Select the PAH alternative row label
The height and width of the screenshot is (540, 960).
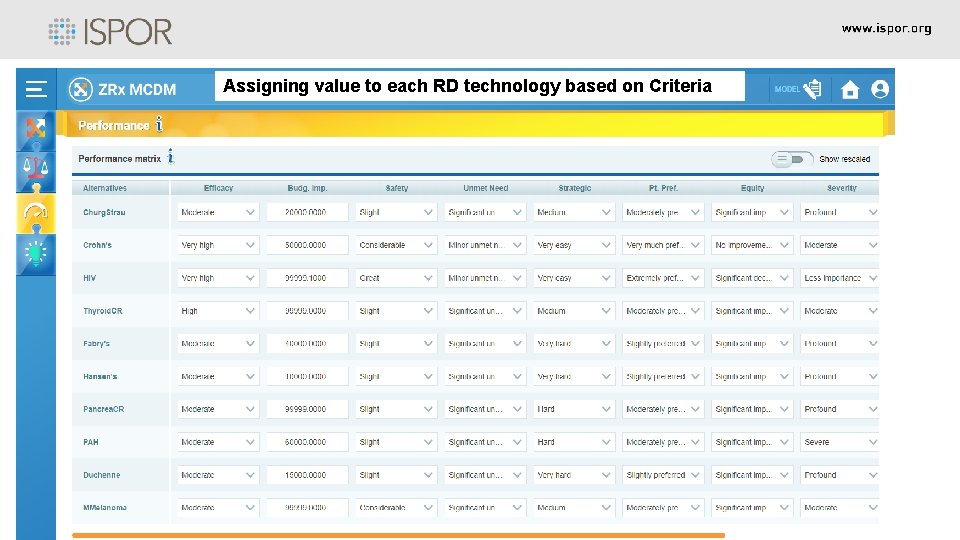click(x=91, y=442)
